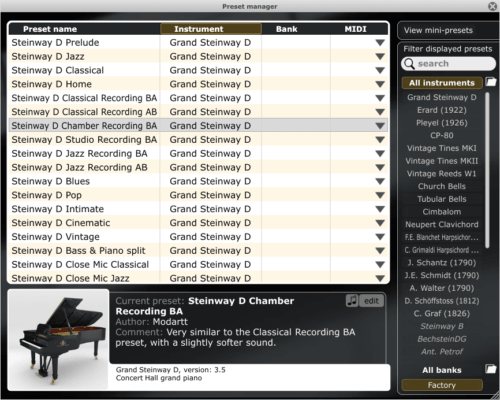Filter by Erard (1922) instrument
The width and height of the screenshot is (500, 400).
tap(442, 110)
